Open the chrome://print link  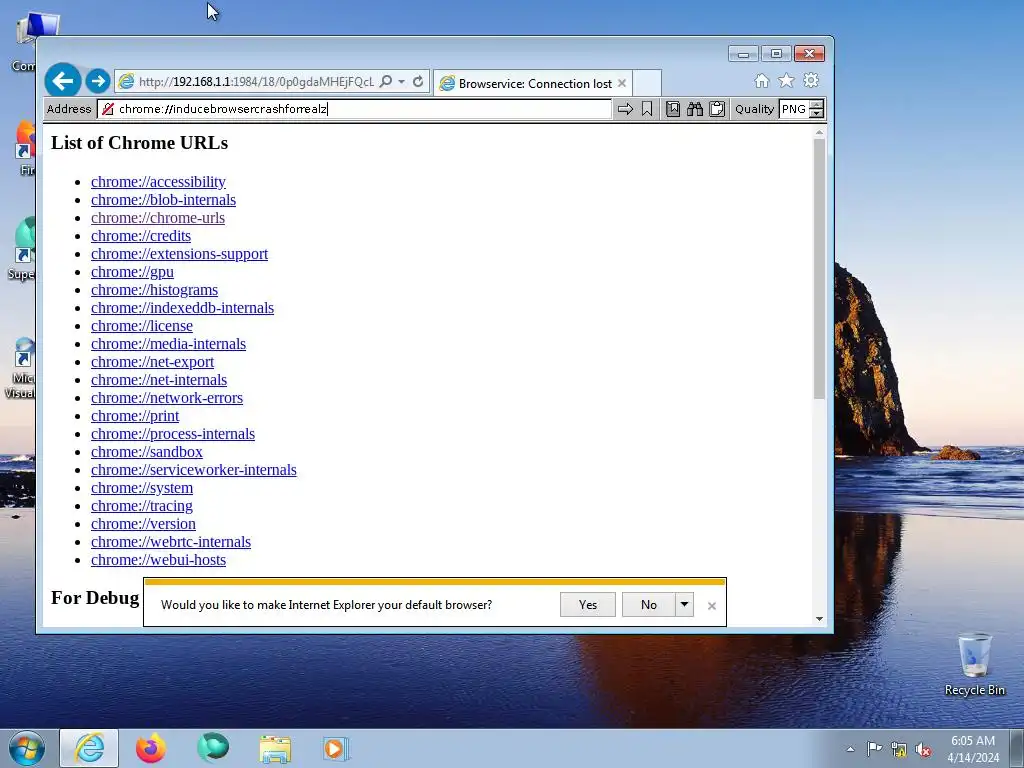pos(135,415)
